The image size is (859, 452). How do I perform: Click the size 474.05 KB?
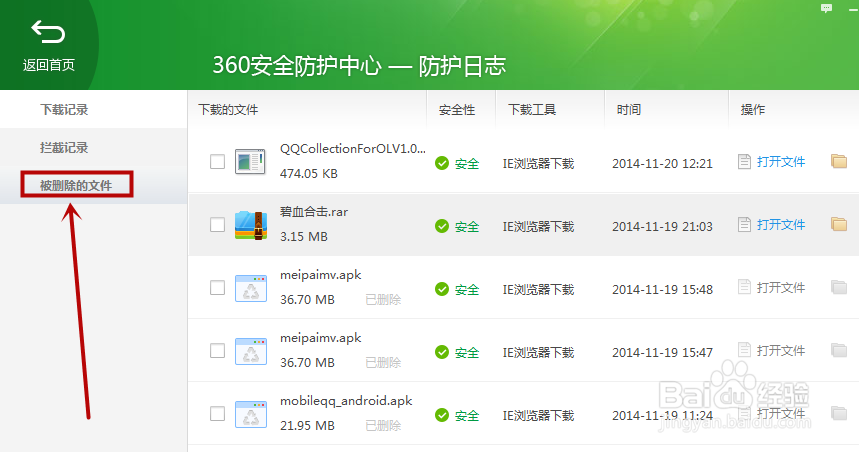point(309,174)
